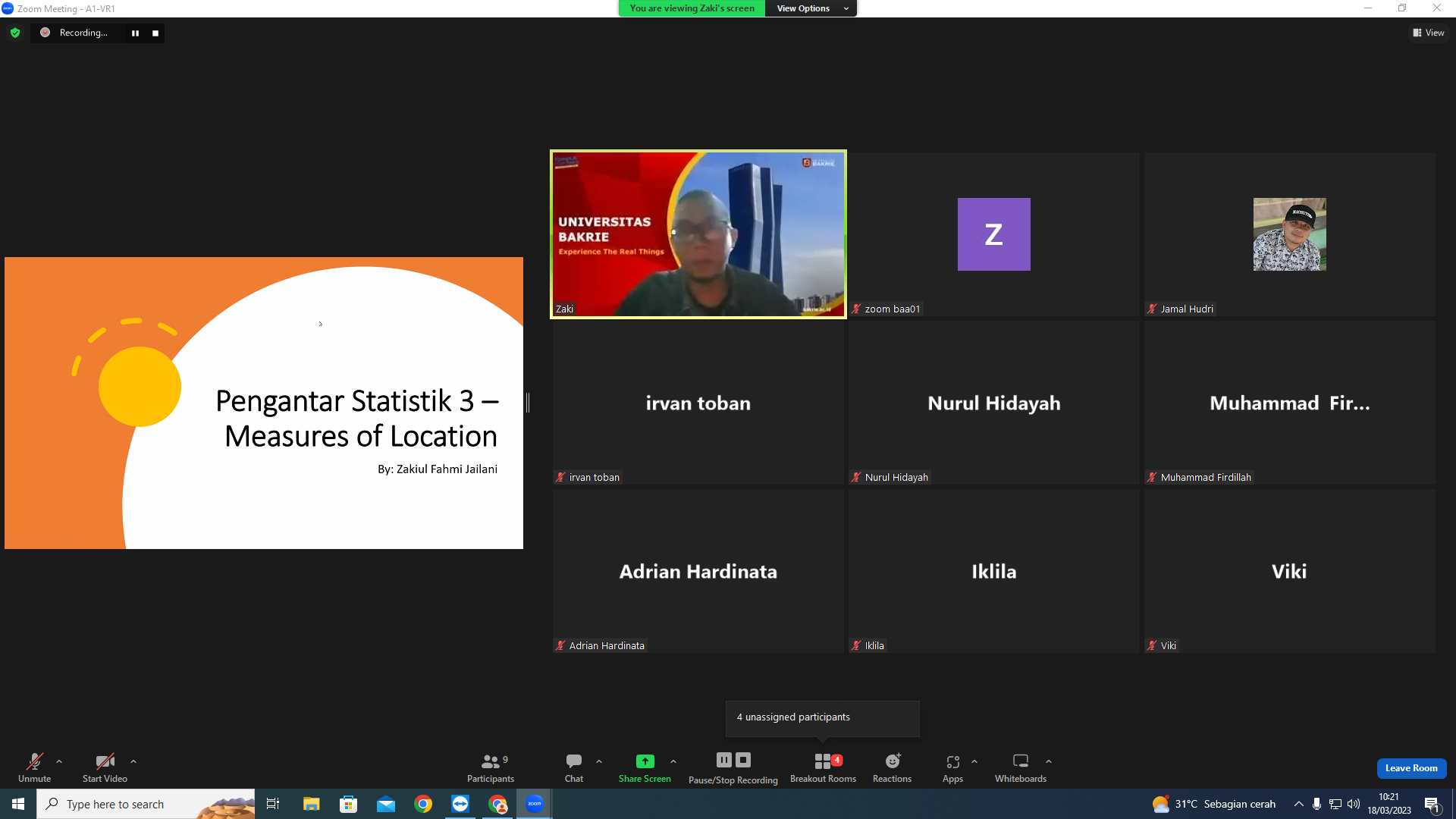The width and height of the screenshot is (1456, 819).
Task: Open video options arrow beside Start Video
Action: [x=133, y=761]
